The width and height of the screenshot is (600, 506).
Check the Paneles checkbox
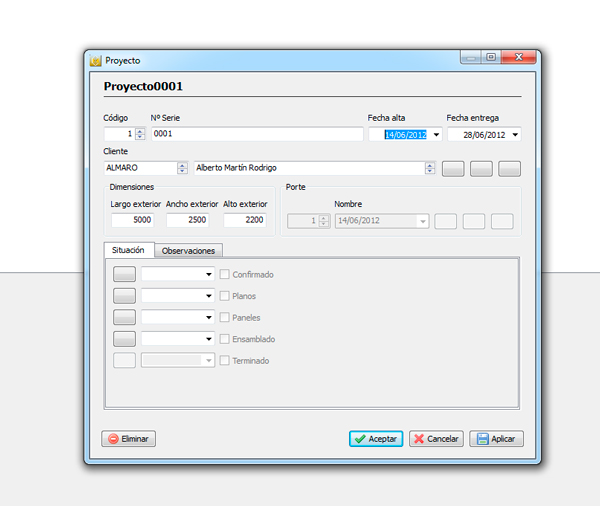point(225,317)
